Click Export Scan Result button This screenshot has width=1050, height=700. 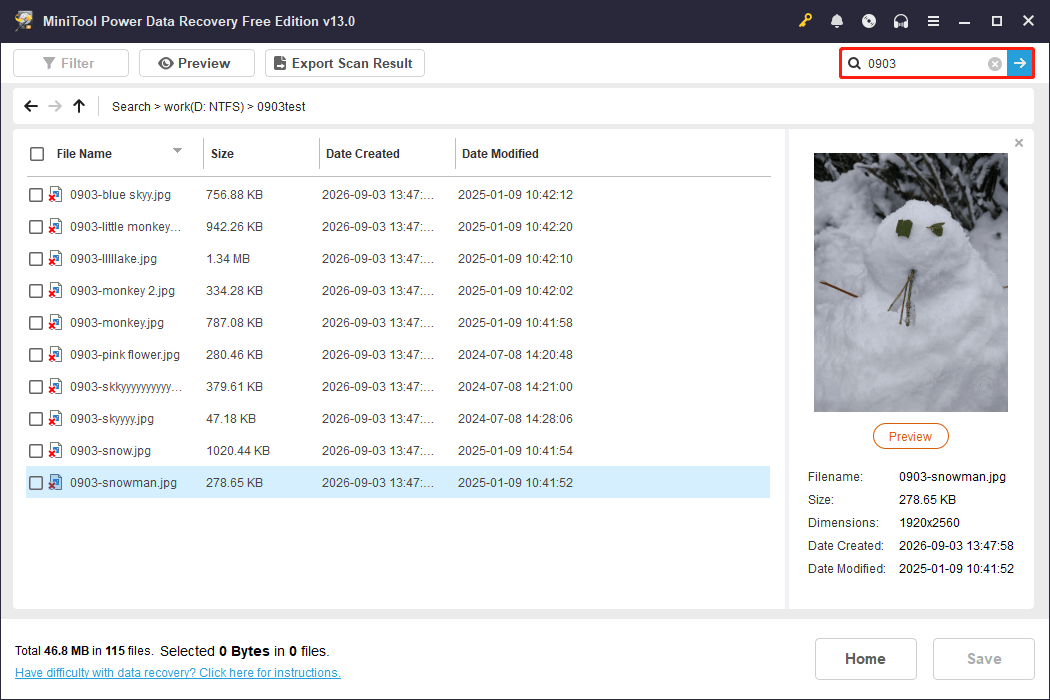(x=345, y=63)
